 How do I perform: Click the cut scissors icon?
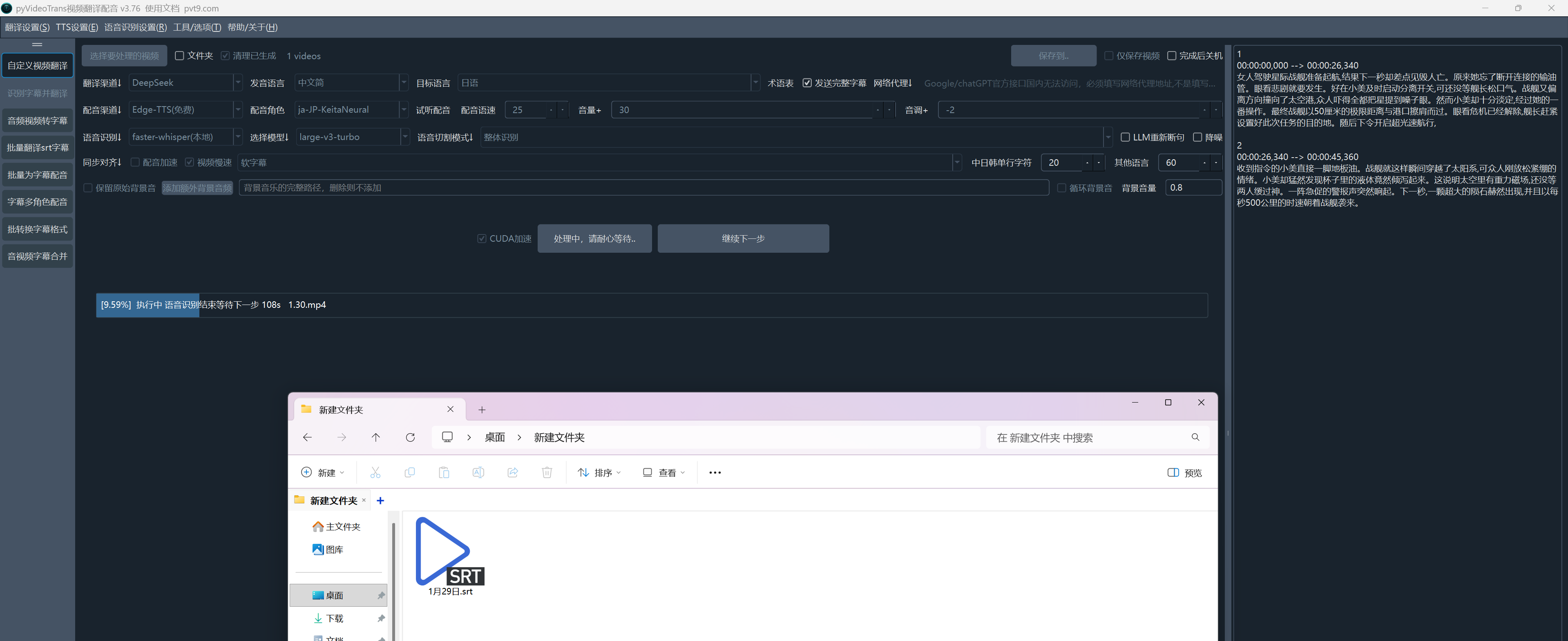[x=375, y=472]
